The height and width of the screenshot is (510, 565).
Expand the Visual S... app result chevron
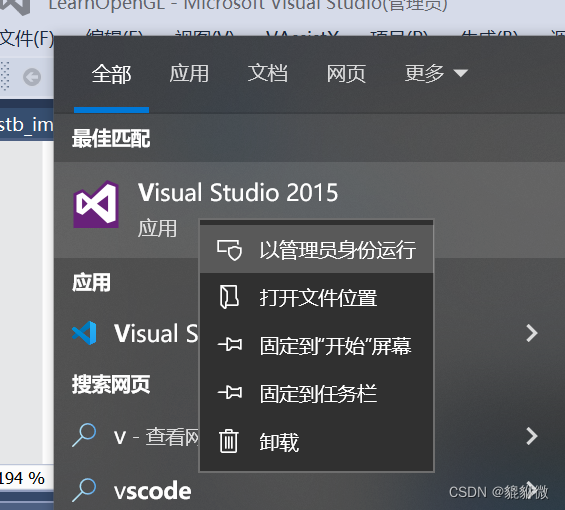click(532, 333)
